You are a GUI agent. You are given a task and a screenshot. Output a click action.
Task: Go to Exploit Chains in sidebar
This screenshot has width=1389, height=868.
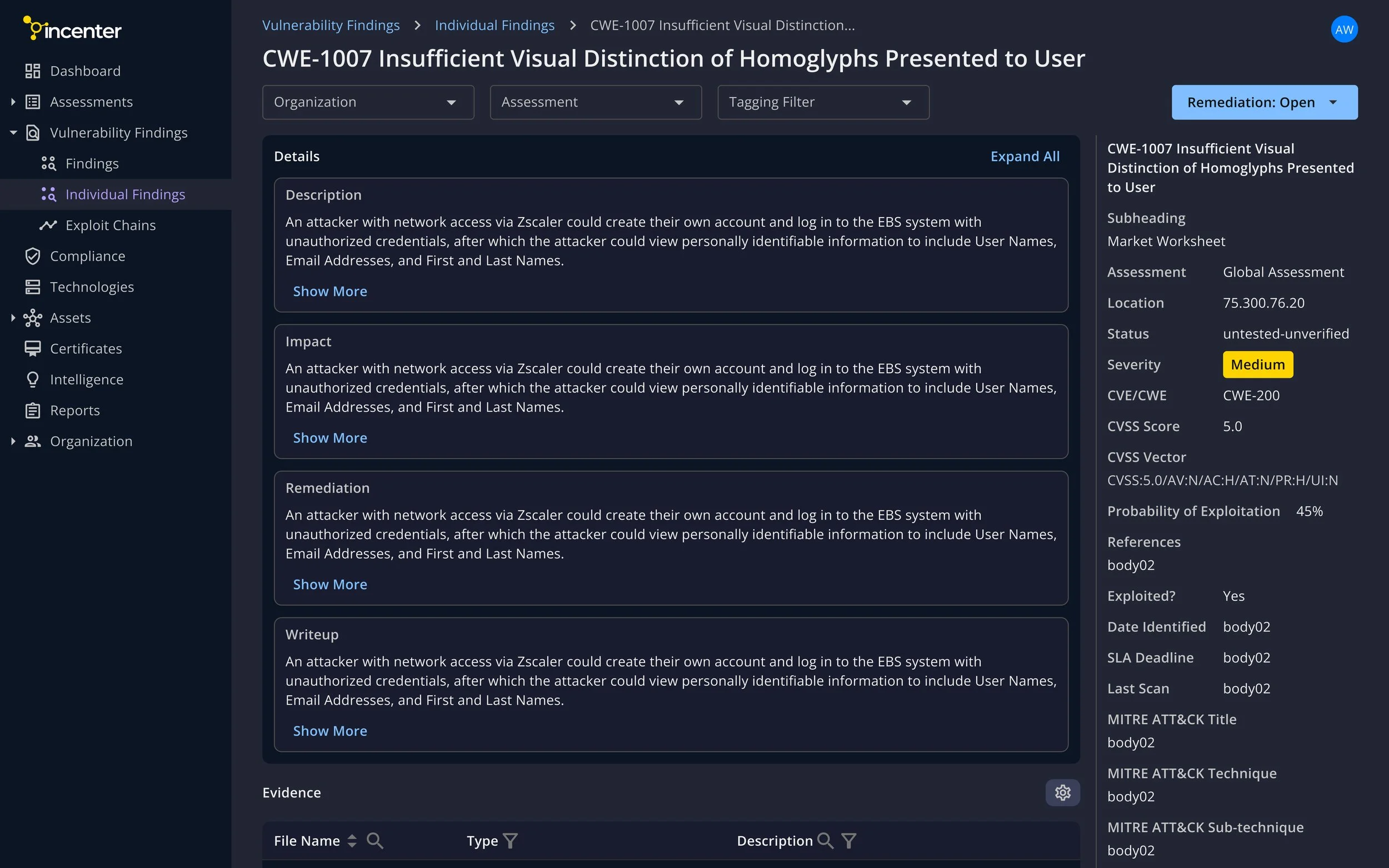pos(110,225)
